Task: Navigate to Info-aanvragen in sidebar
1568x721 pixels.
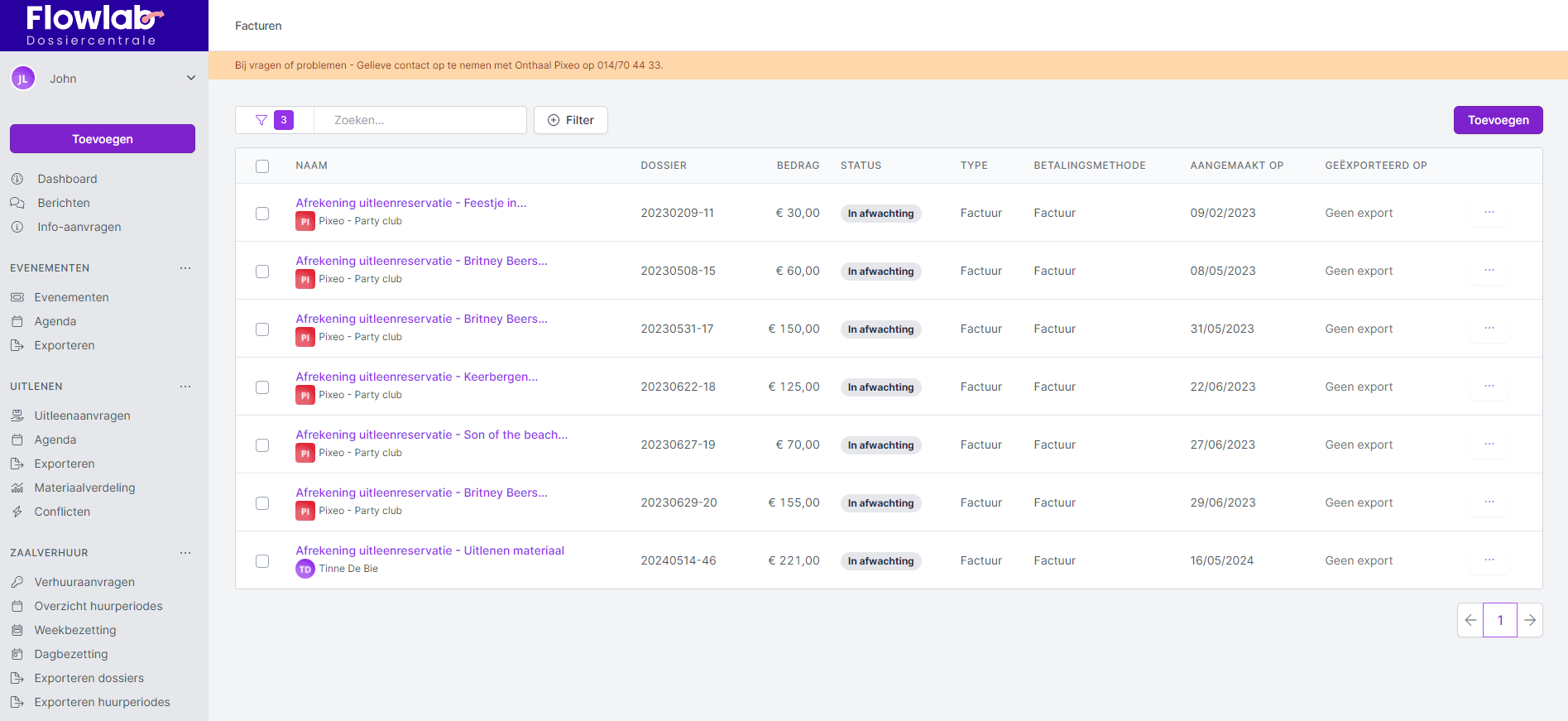Action: point(79,227)
